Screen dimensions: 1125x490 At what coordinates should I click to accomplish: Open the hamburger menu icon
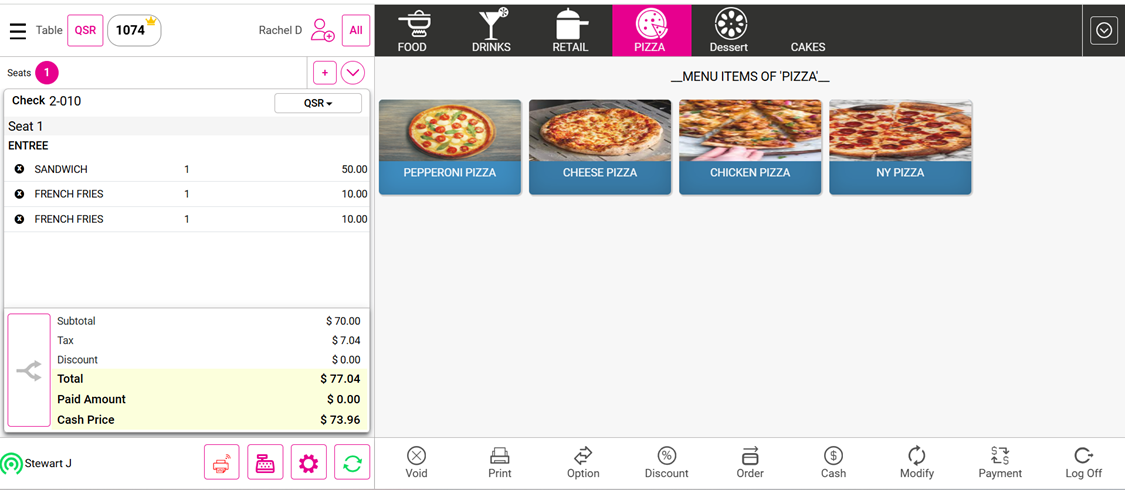pos(18,31)
